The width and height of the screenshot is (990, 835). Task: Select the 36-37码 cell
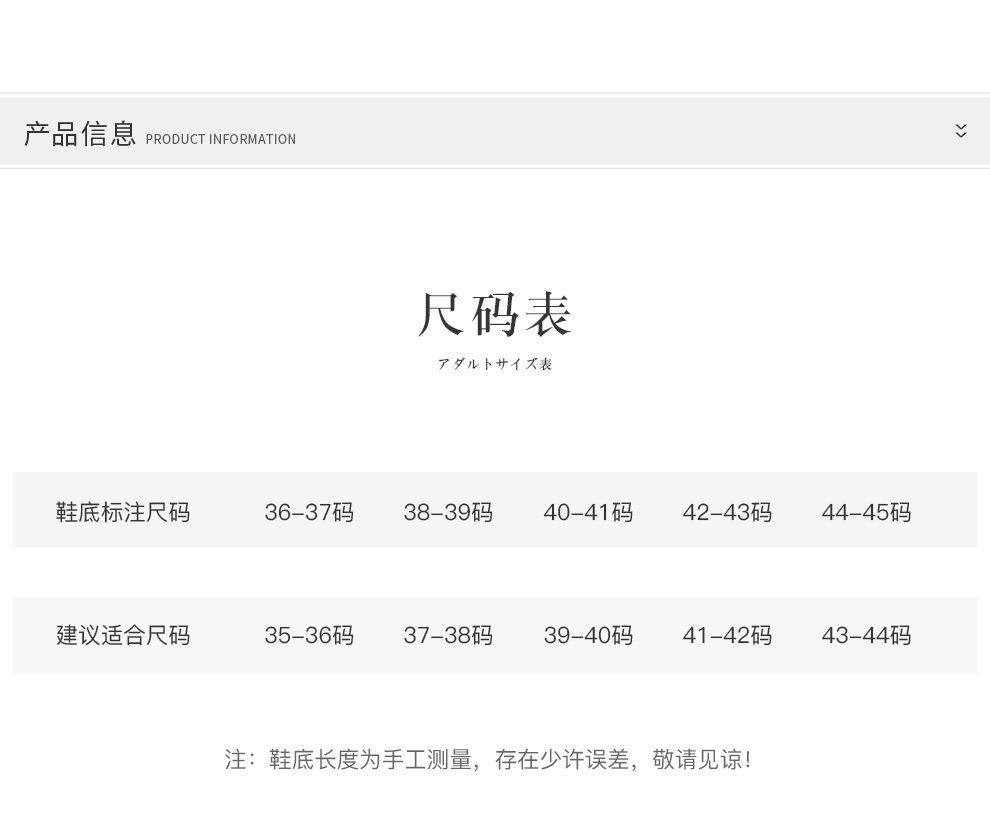tap(309, 512)
